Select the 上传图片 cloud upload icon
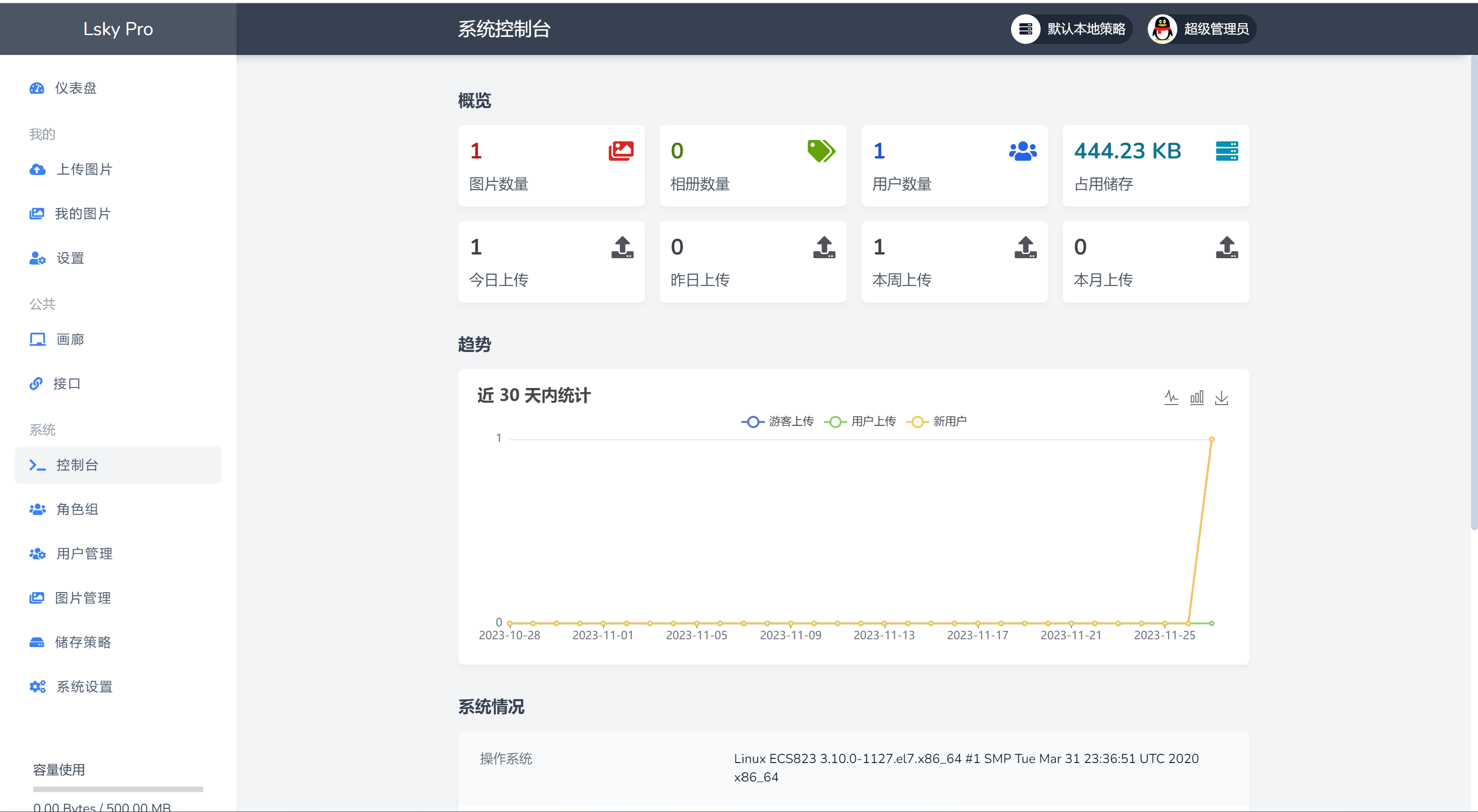 [x=37, y=170]
